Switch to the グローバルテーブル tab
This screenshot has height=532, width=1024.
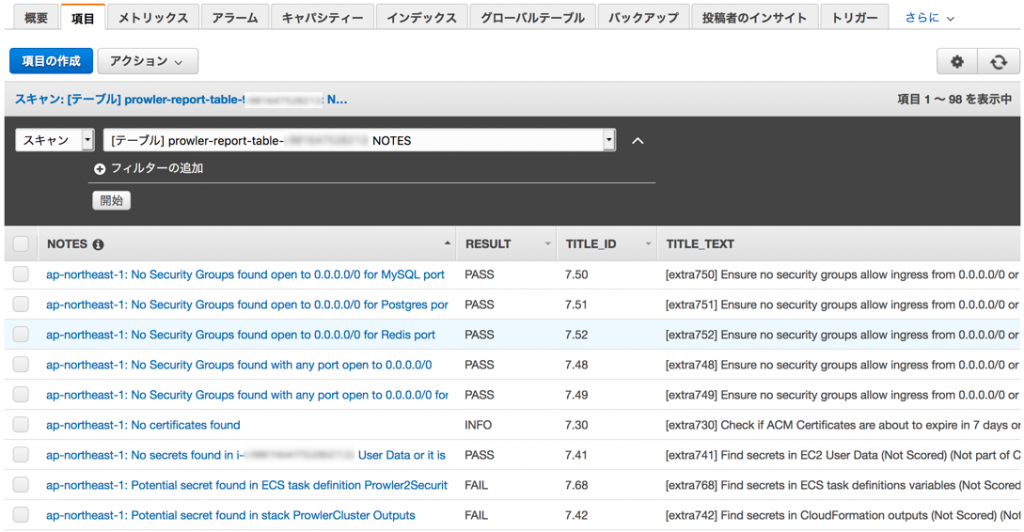533,18
